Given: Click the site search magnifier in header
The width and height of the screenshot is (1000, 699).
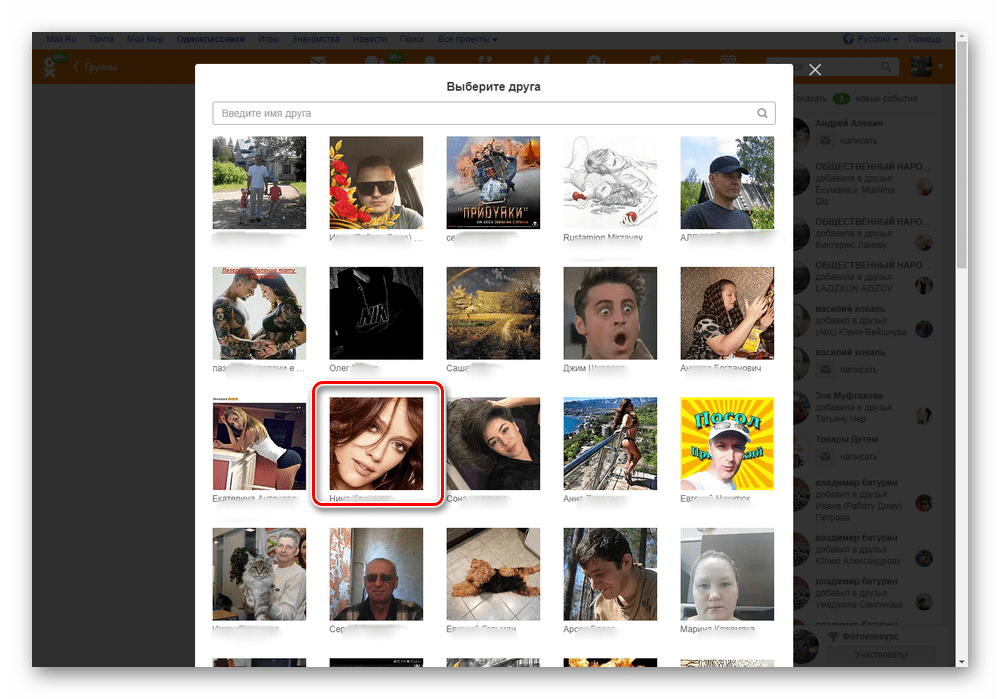Looking at the screenshot, I should (x=886, y=66).
